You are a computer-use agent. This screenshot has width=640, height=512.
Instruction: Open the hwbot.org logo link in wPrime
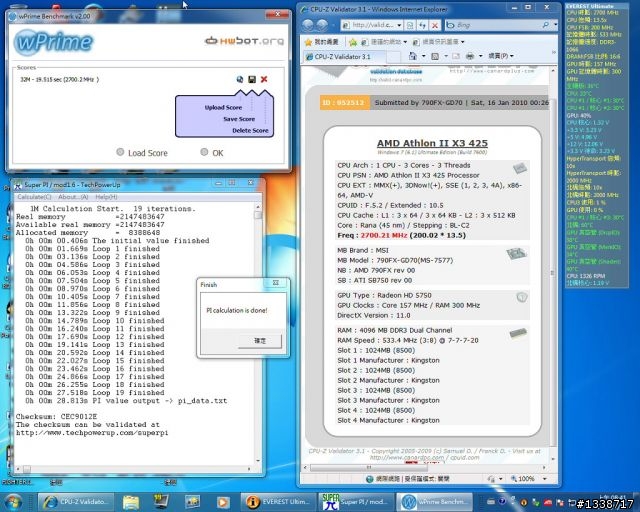(244, 41)
